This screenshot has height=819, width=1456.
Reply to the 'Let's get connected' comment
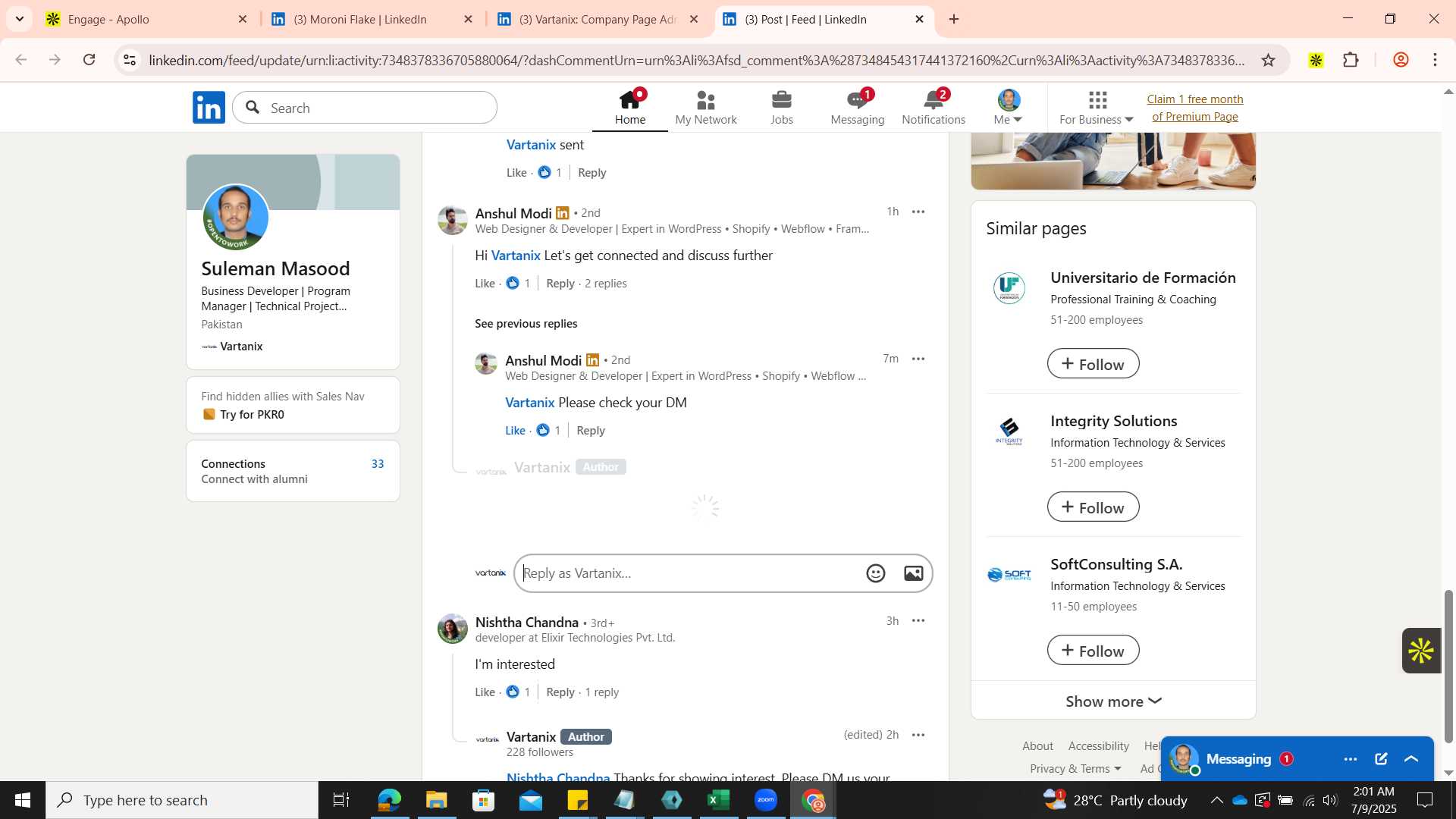click(x=560, y=283)
